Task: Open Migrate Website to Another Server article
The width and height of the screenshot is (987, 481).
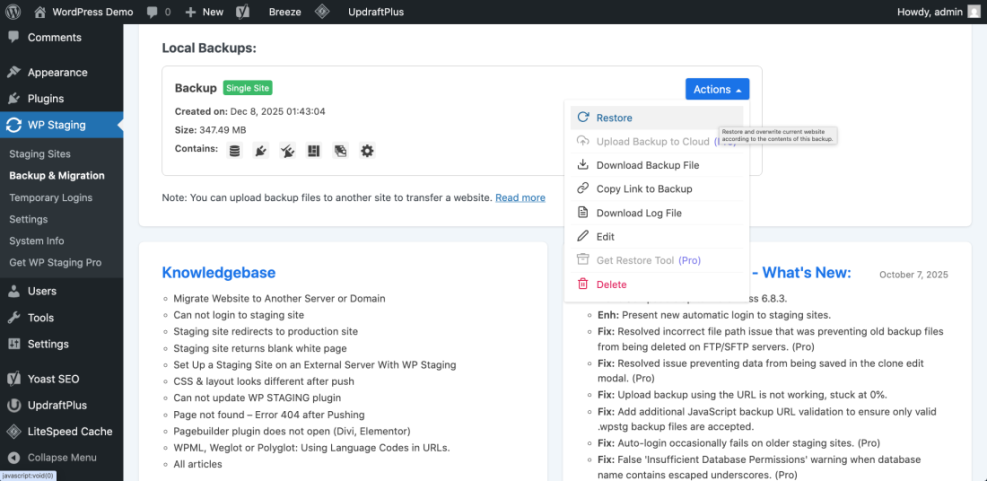Action: point(279,298)
